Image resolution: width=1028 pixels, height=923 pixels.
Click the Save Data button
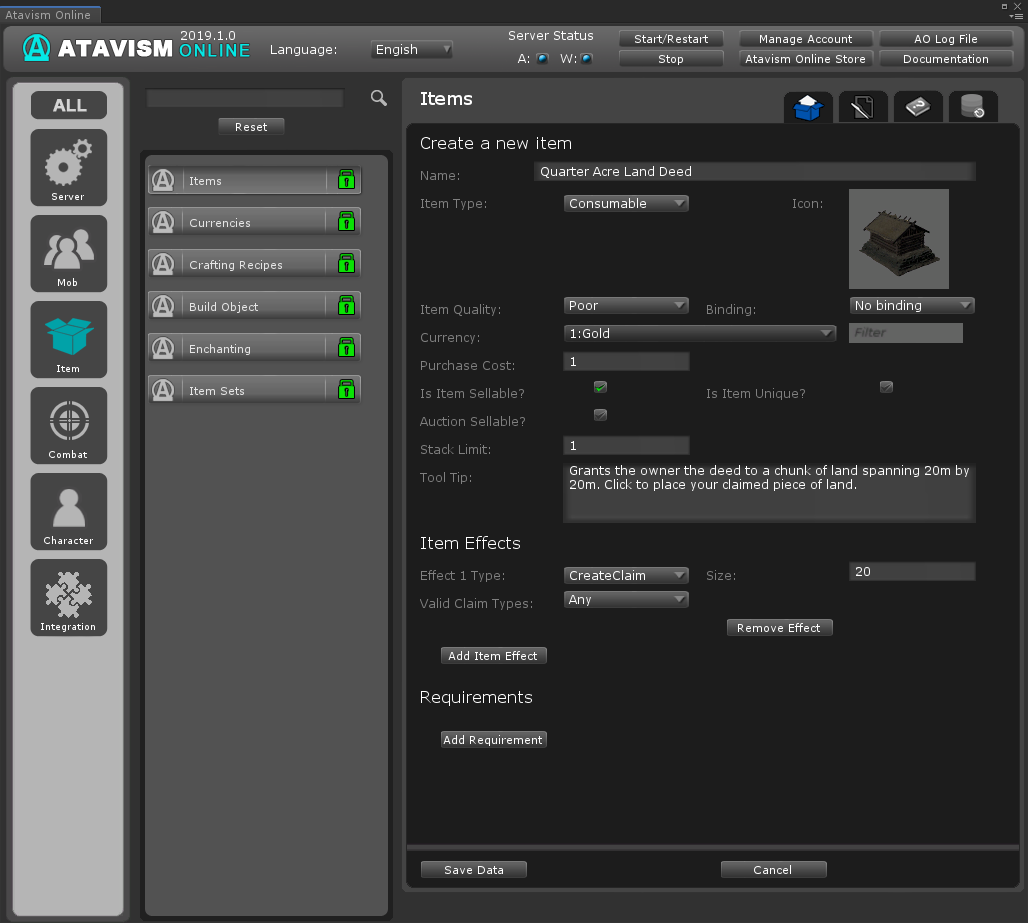click(473, 870)
